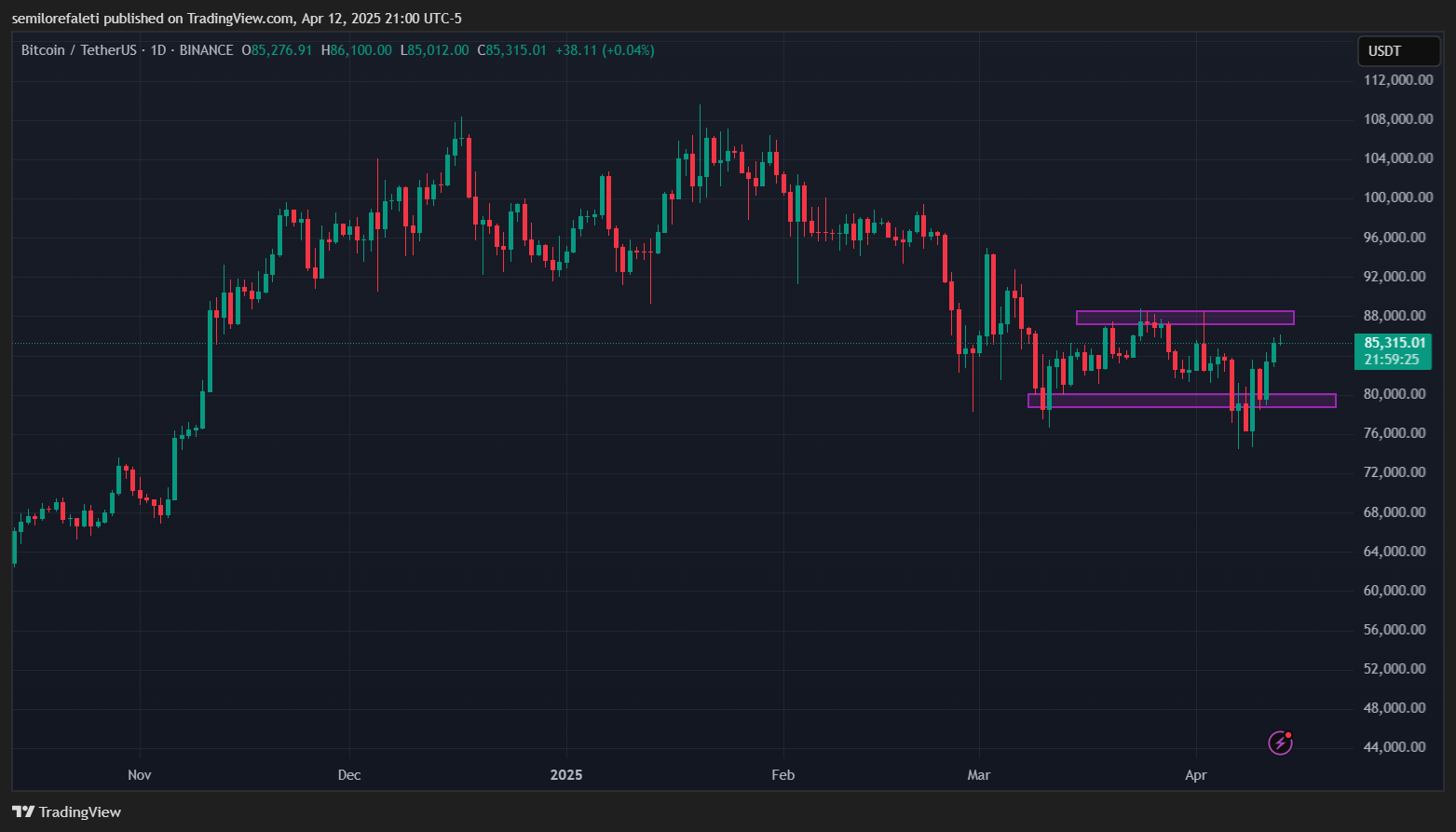Click the 2025 label on time axis
1456x832 pixels.
tap(565, 775)
